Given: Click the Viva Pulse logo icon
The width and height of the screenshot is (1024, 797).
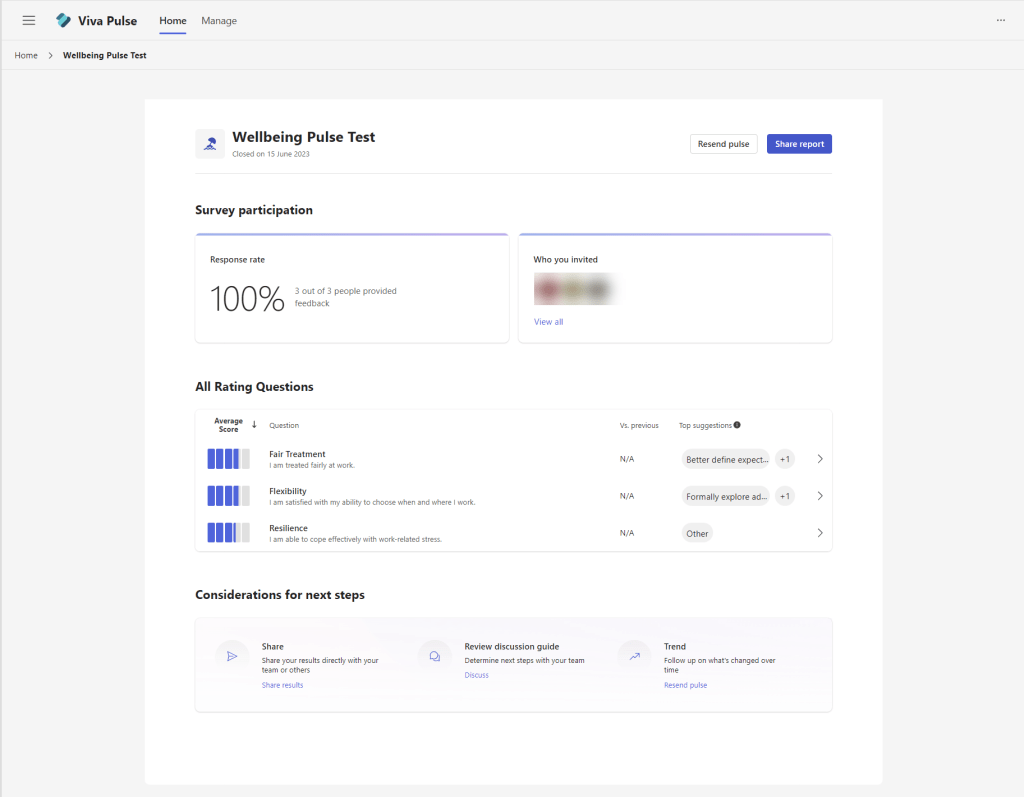Looking at the screenshot, I should 64,20.
